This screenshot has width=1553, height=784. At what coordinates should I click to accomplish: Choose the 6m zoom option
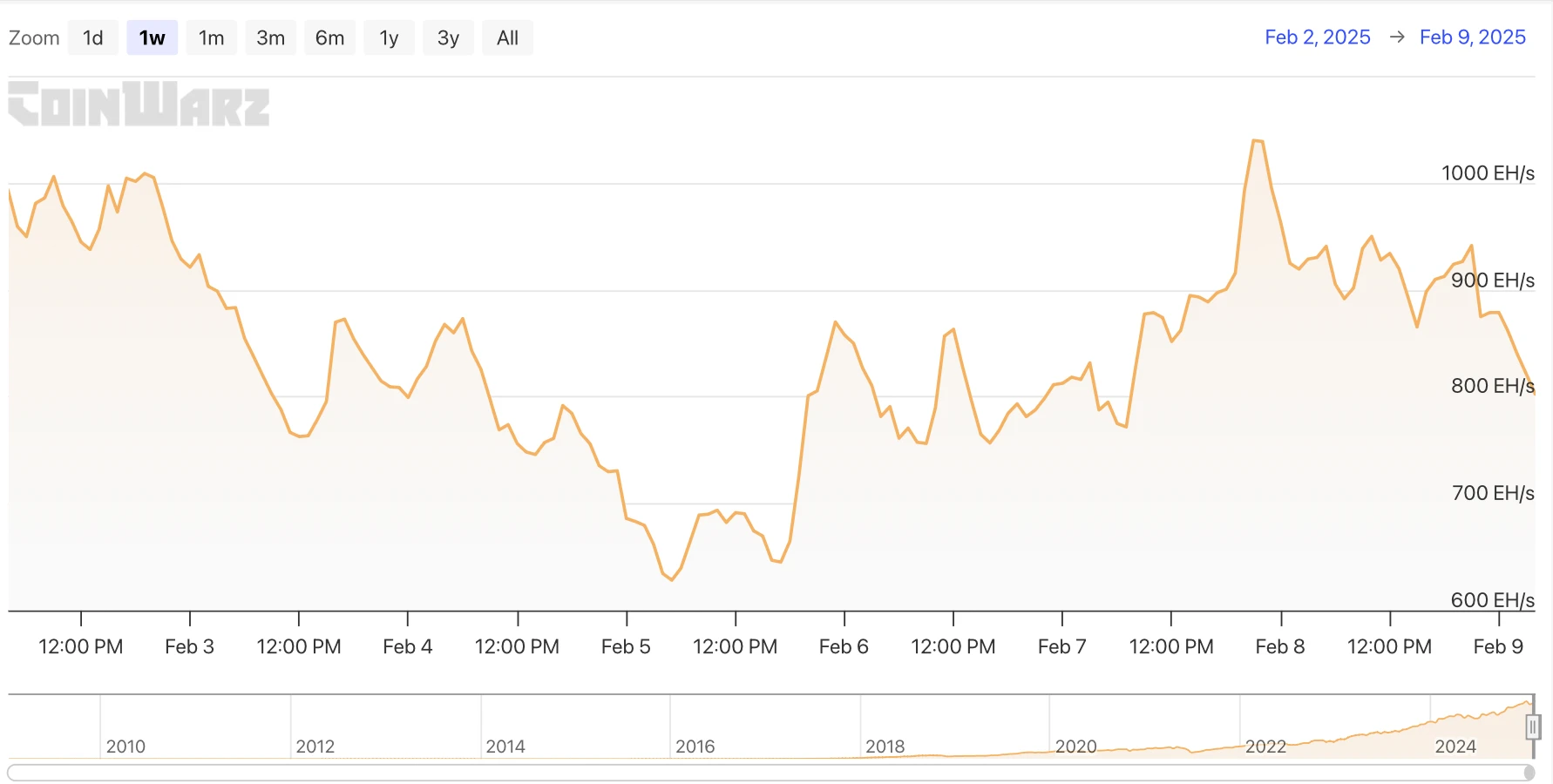(330, 37)
